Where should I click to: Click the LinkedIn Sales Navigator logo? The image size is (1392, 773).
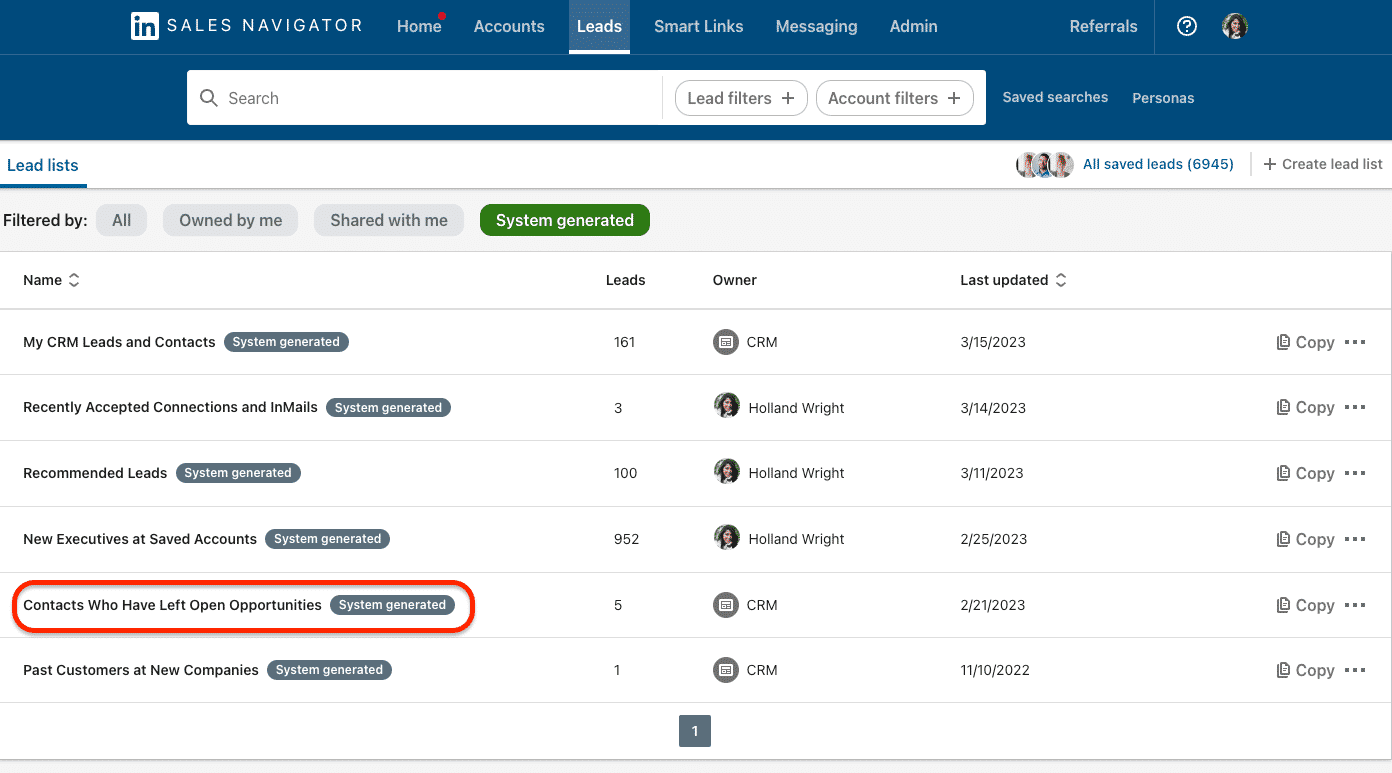click(246, 26)
